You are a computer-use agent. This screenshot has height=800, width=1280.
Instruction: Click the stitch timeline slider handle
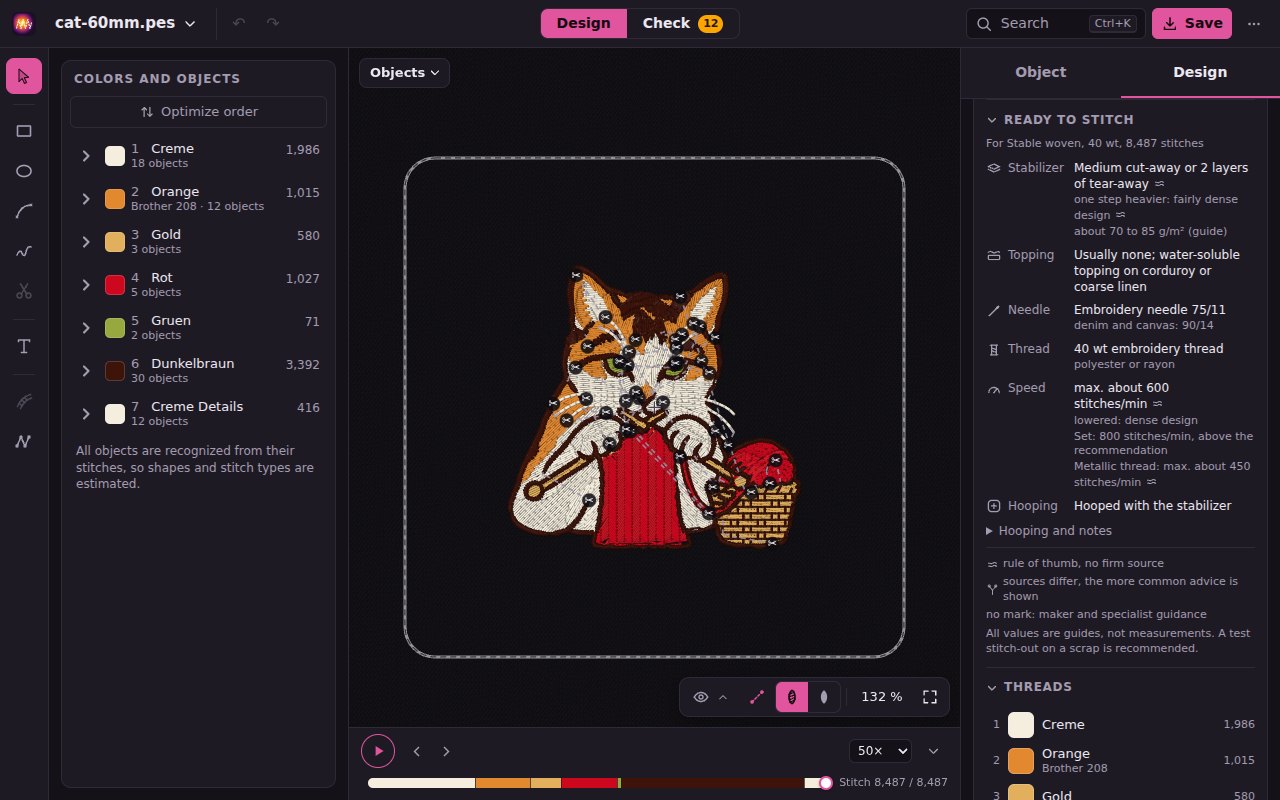pyautogui.click(x=826, y=783)
